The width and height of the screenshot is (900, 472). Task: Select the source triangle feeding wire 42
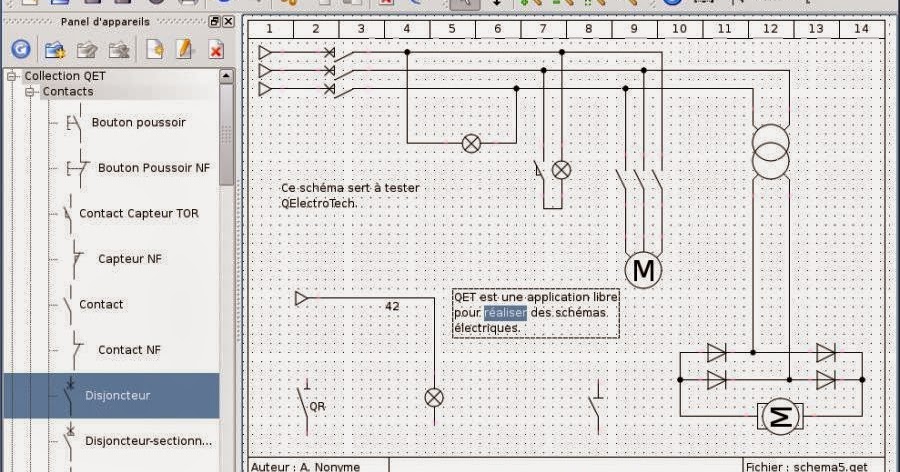(x=301, y=299)
